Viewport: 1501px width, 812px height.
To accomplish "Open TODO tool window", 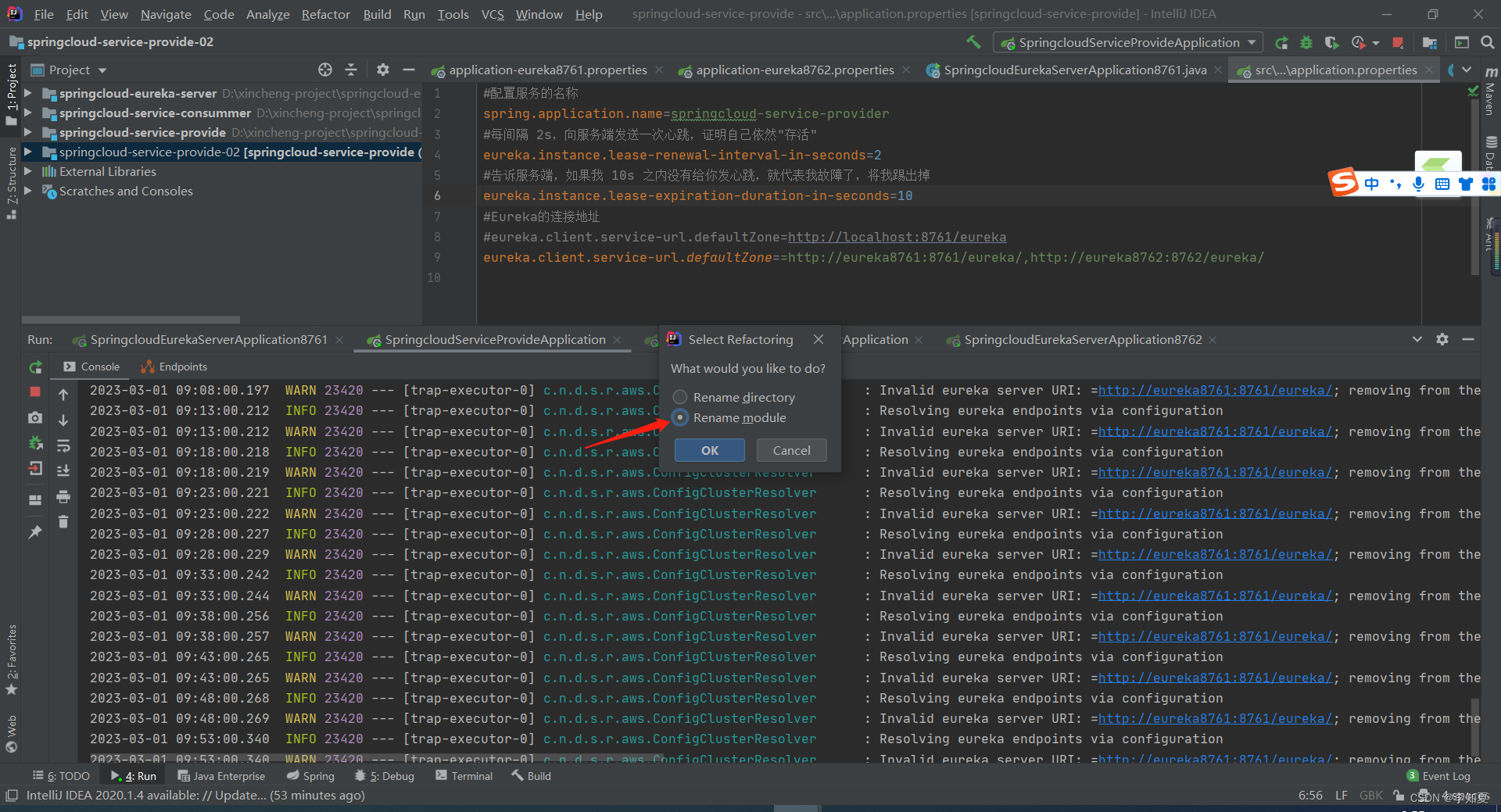I will point(61,776).
